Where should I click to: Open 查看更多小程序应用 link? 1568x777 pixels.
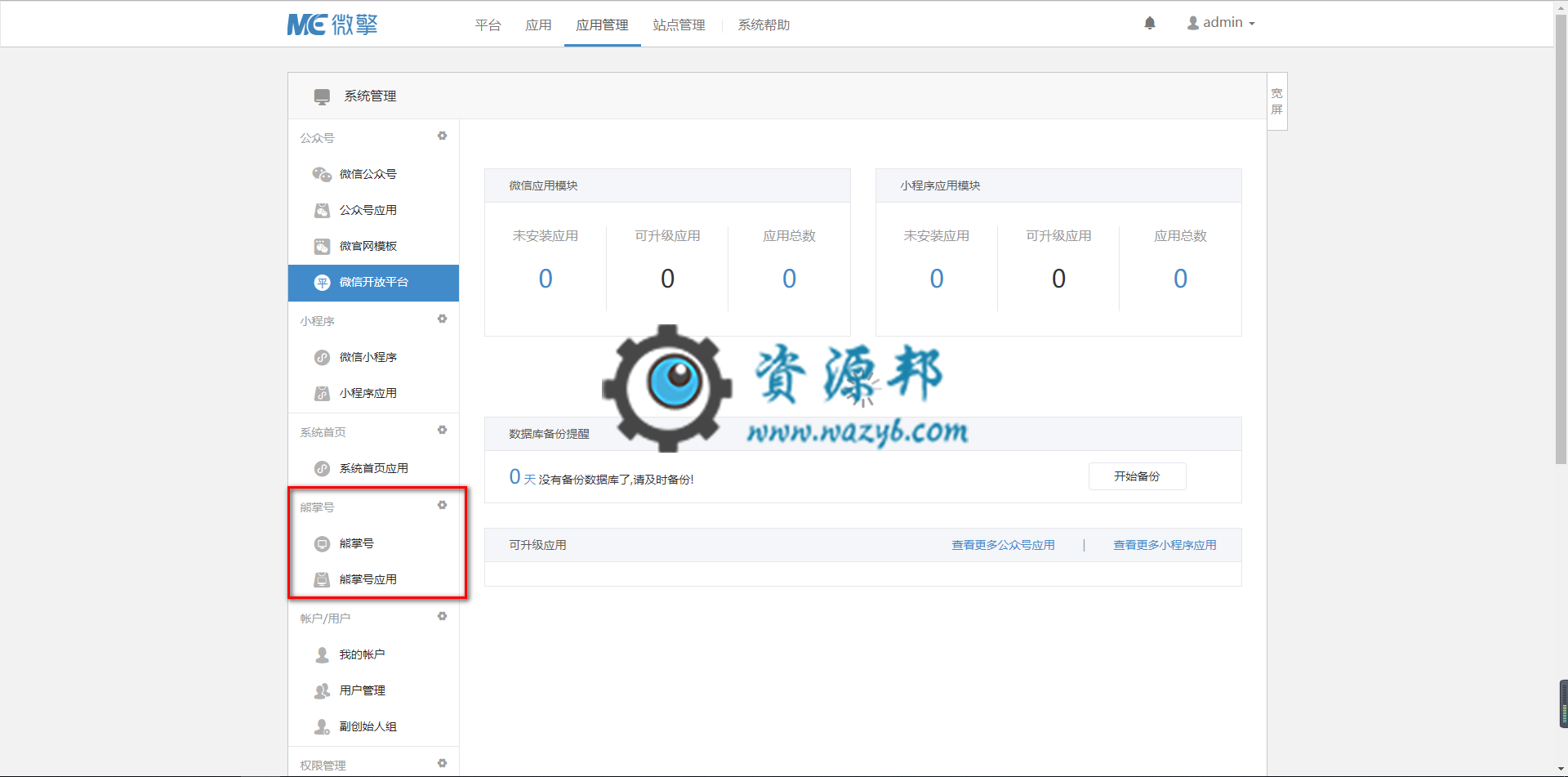click(x=1165, y=545)
